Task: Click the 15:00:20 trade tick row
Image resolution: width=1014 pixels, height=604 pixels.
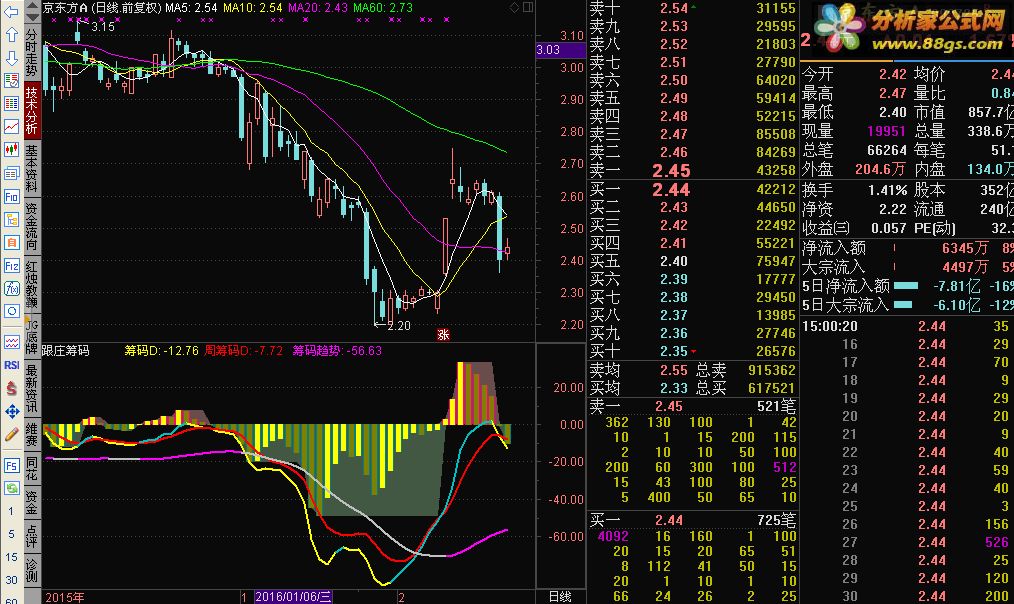Action: pyautogui.click(x=907, y=327)
